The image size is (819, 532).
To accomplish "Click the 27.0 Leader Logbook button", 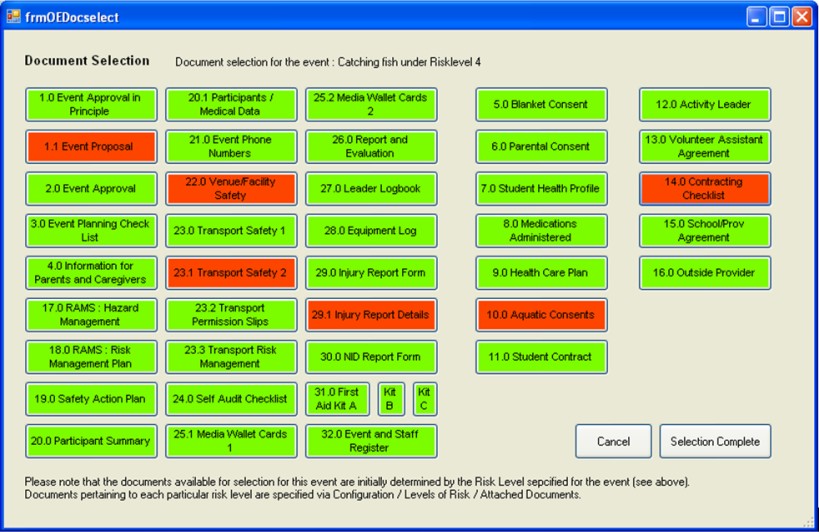I will point(371,188).
